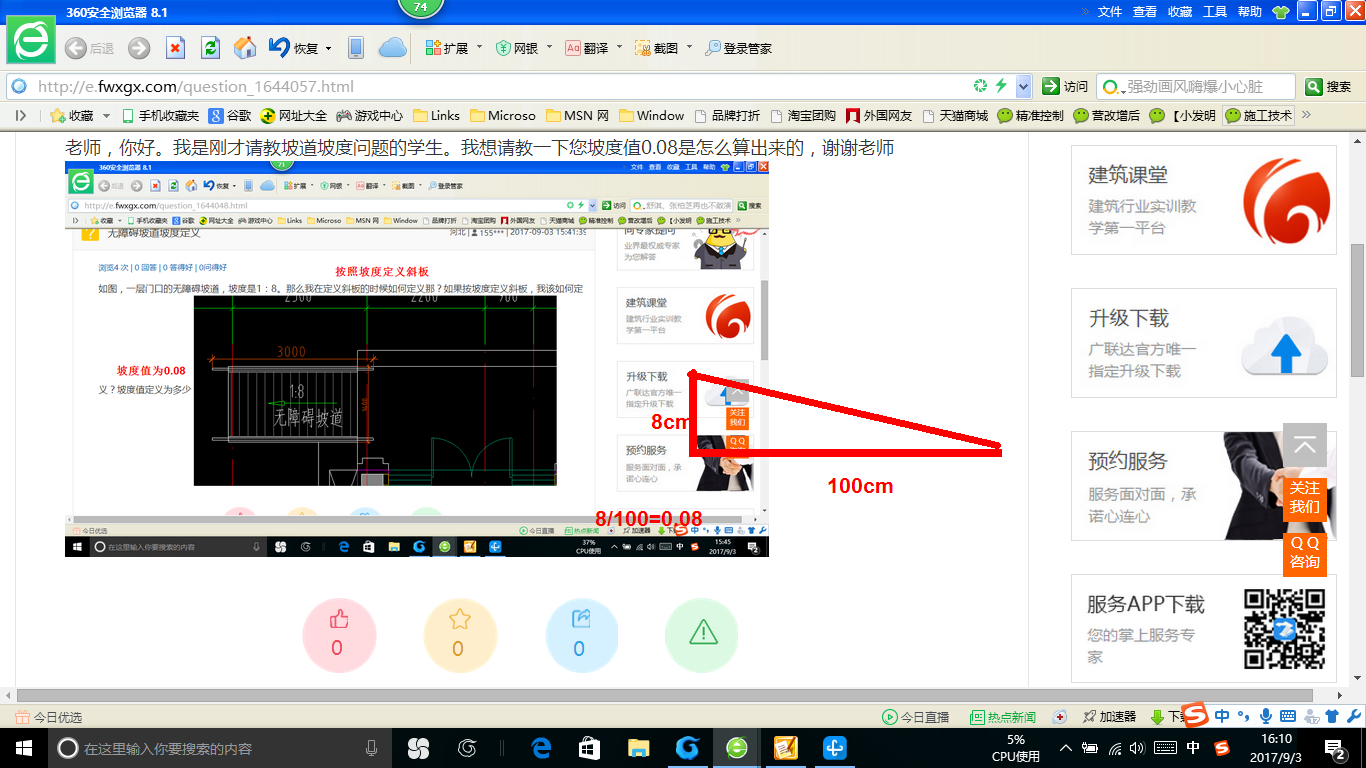Click the Windows Start button
The image size is (1366, 768).
pos(24,748)
